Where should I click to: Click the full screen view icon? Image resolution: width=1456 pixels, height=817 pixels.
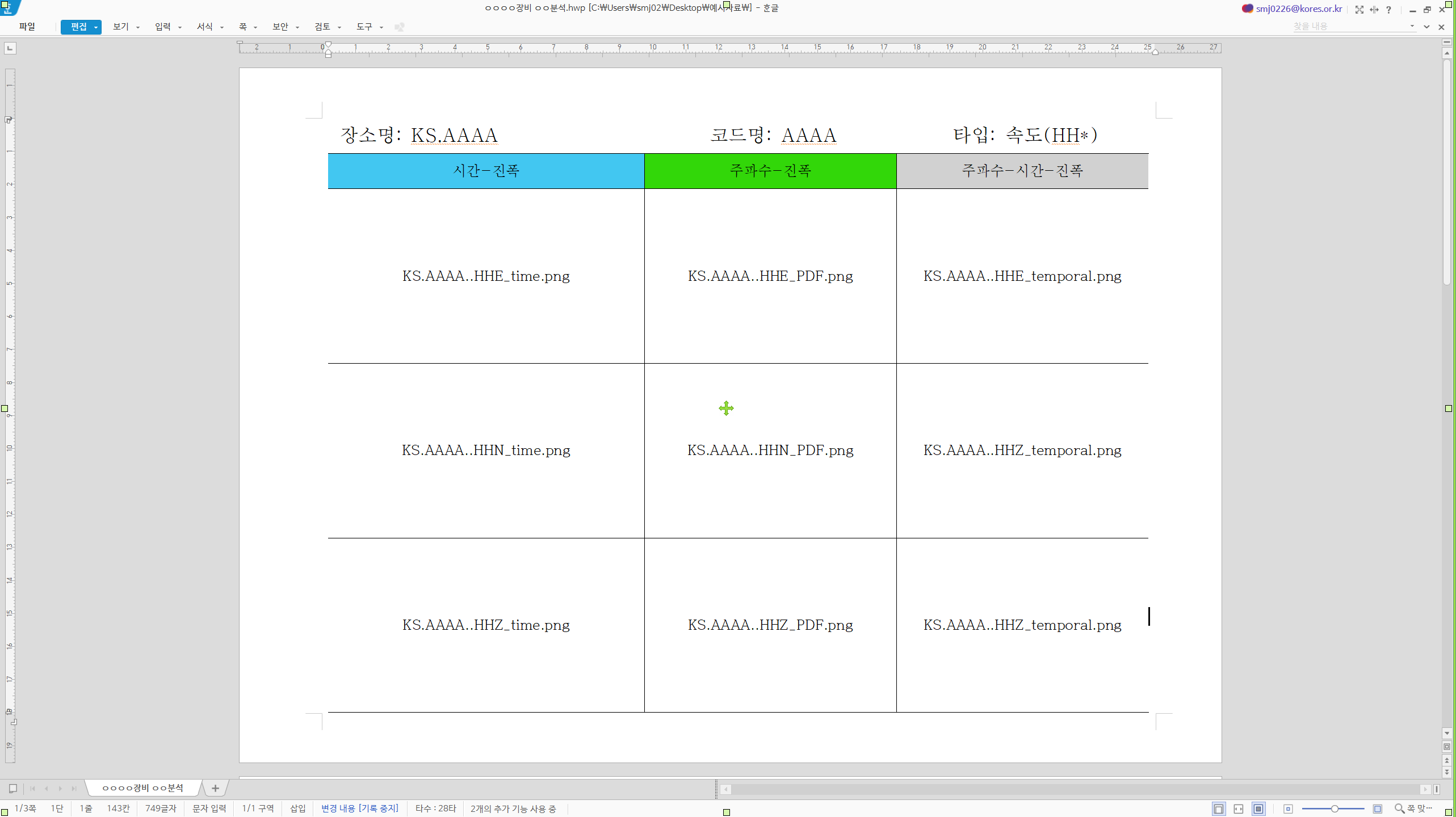[x=1359, y=10]
